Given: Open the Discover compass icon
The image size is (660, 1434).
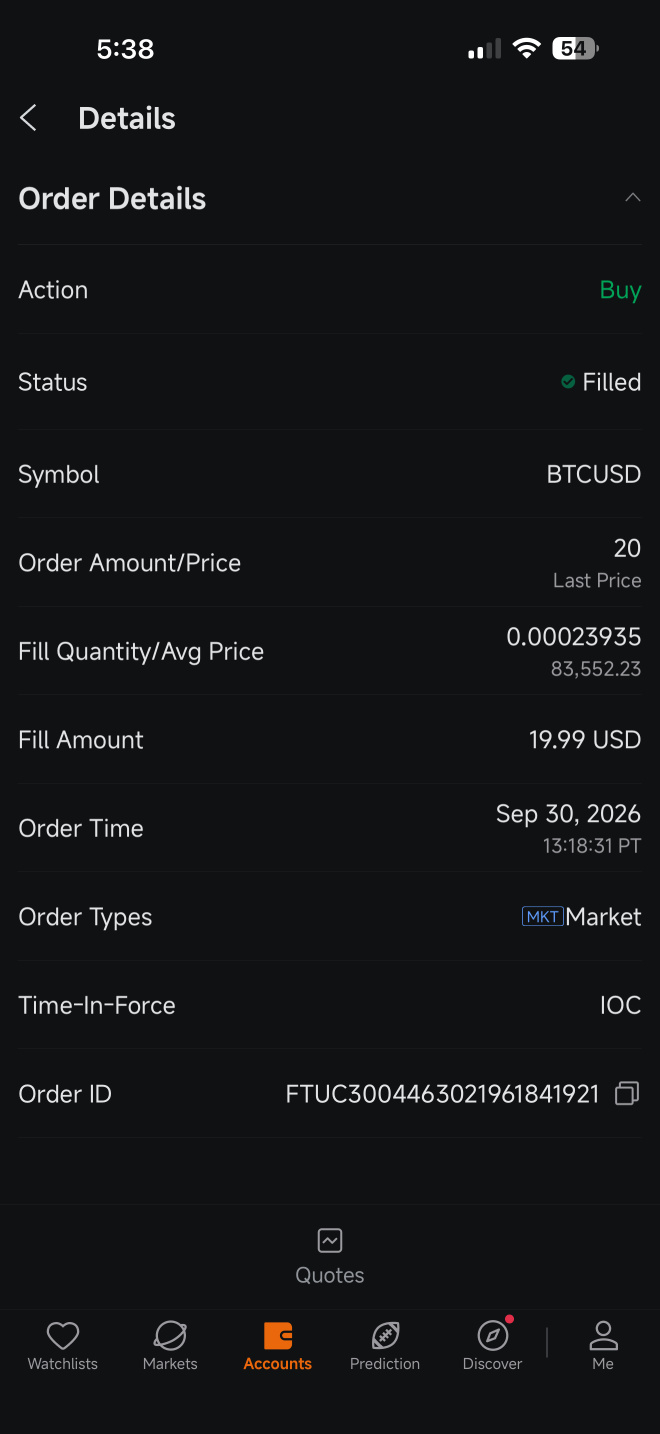Looking at the screenshot, I should click(493, 1335).
